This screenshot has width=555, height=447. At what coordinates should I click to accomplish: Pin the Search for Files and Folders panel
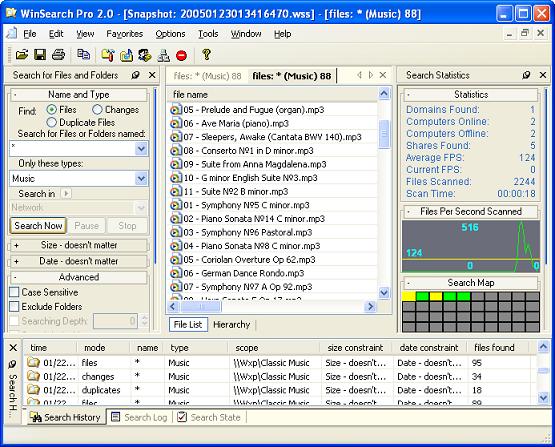point(135,75)
